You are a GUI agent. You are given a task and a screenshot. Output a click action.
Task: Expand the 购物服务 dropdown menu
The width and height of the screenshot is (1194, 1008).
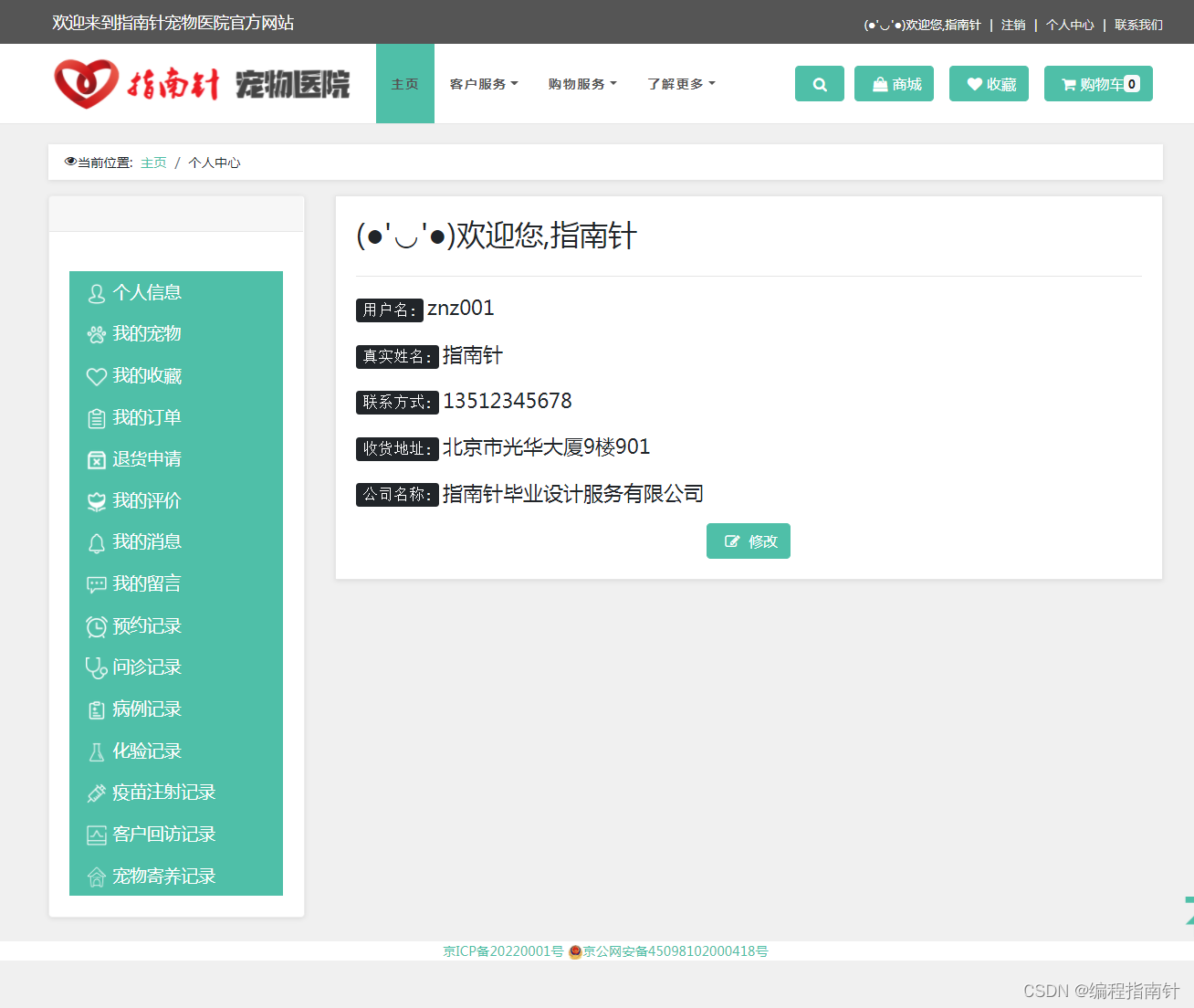point(582,84)
